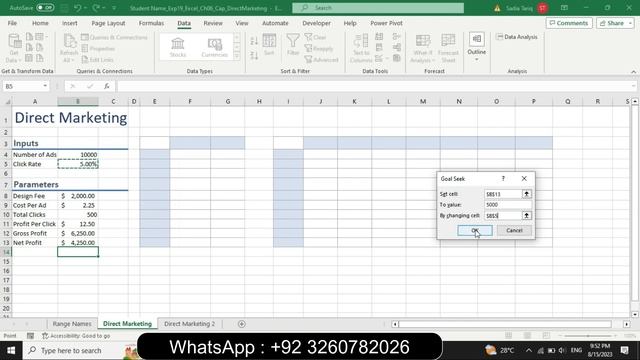Image resolution: width=640 pixels, height=360 pixels.
Task: Switch to the Automate tab
Action: point(275,23)
